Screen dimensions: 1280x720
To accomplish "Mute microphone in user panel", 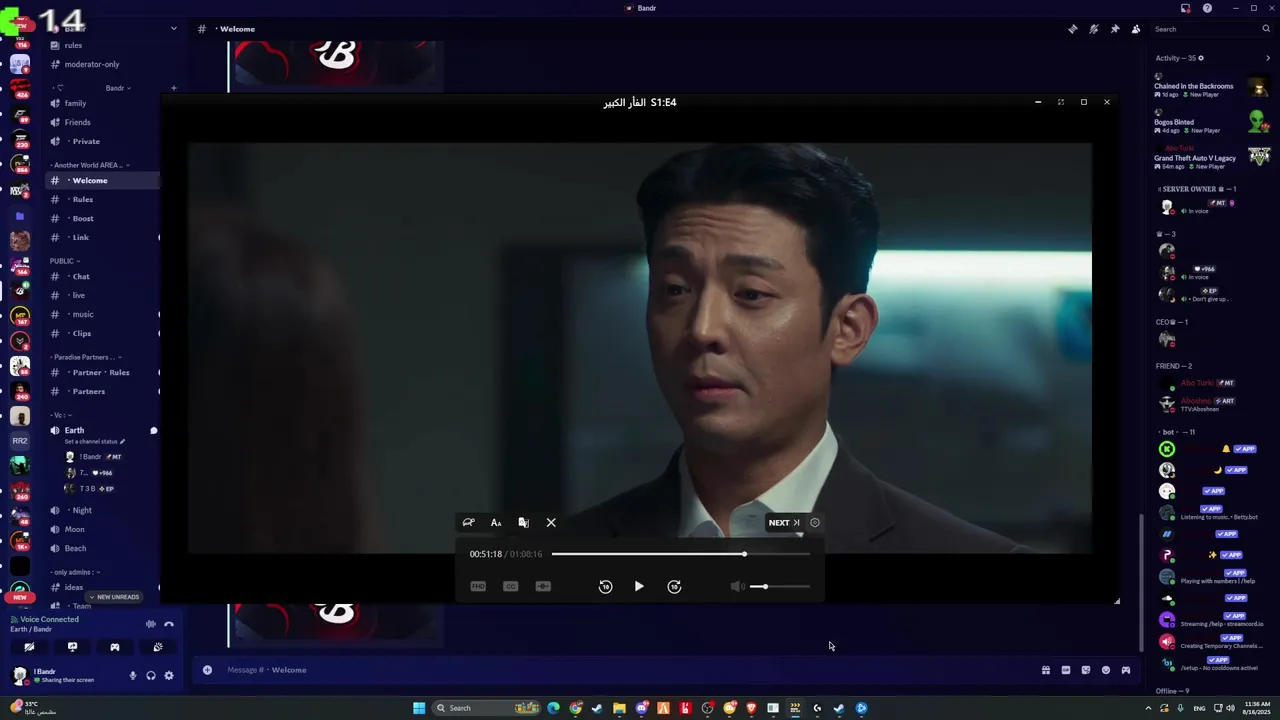I will [132, 676].
